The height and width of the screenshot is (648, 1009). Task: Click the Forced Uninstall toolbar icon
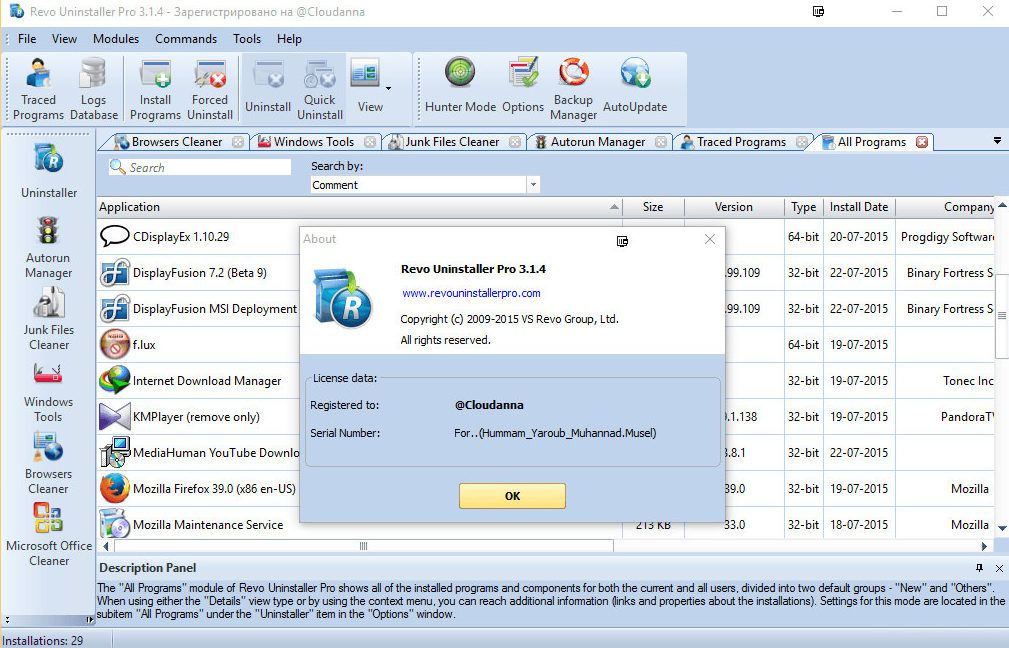(x=210, y=89)
